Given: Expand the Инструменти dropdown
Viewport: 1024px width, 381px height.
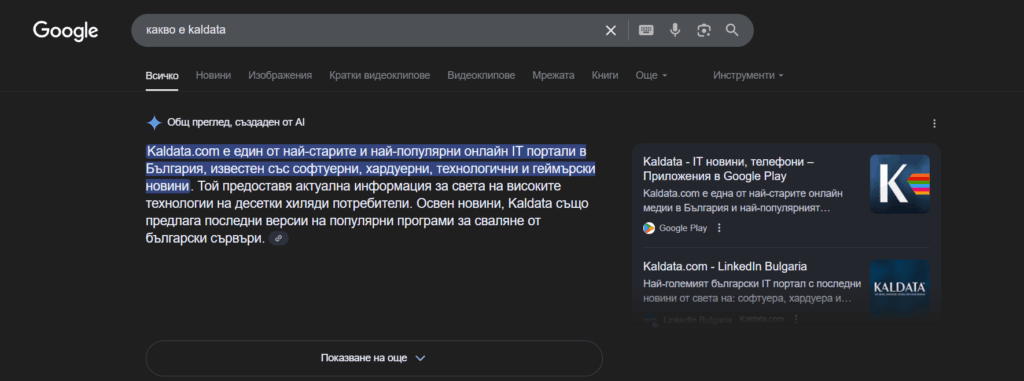Looking at the screenshot, I should tap(748, 75).
